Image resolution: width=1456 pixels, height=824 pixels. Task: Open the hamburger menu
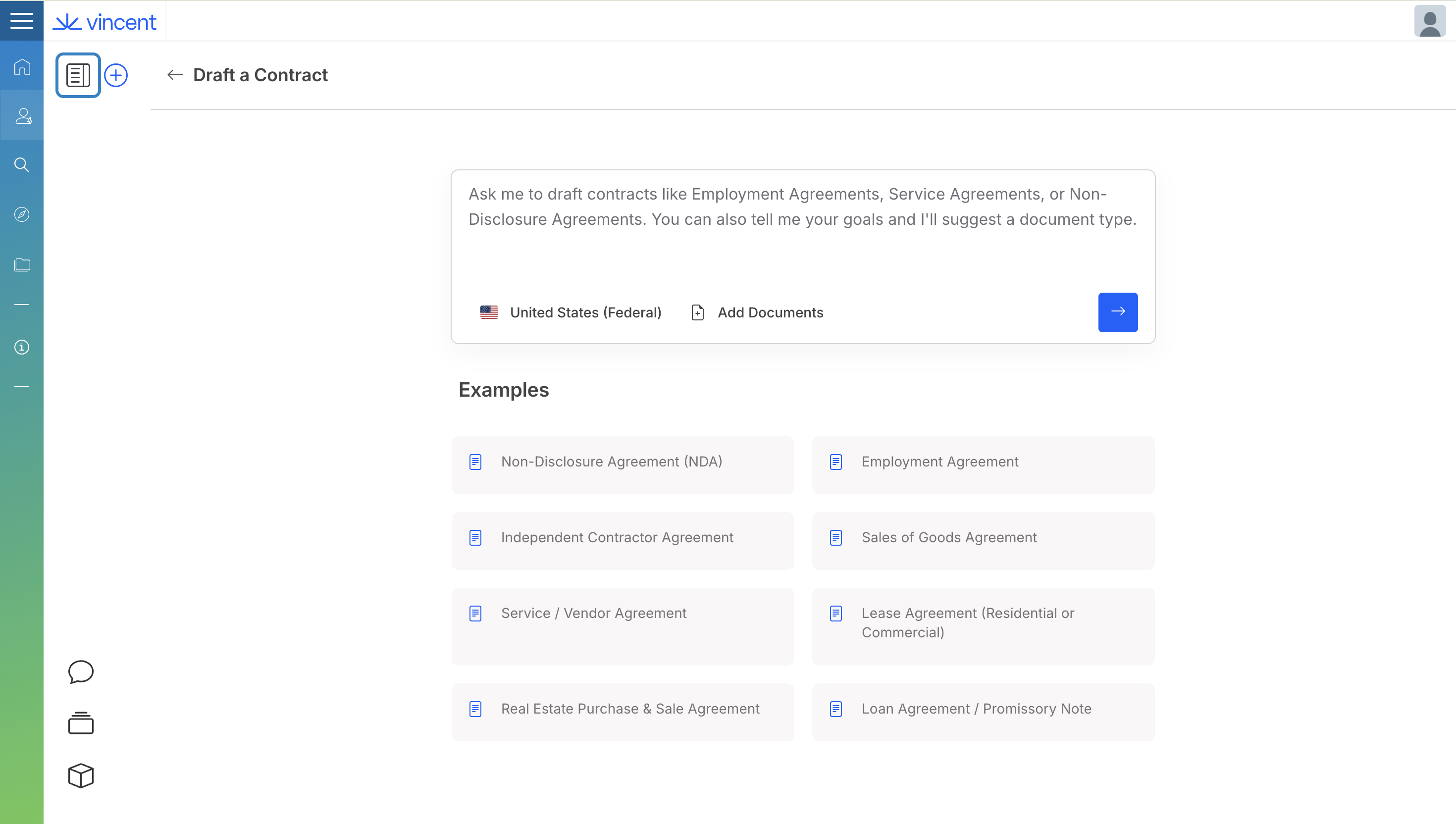[x=21, y=21]
